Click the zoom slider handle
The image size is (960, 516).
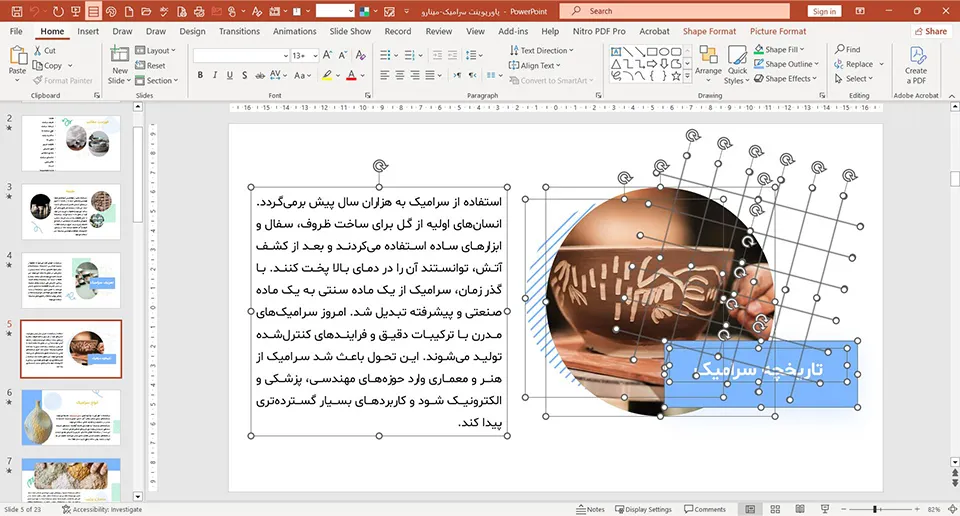coord(876,509)
